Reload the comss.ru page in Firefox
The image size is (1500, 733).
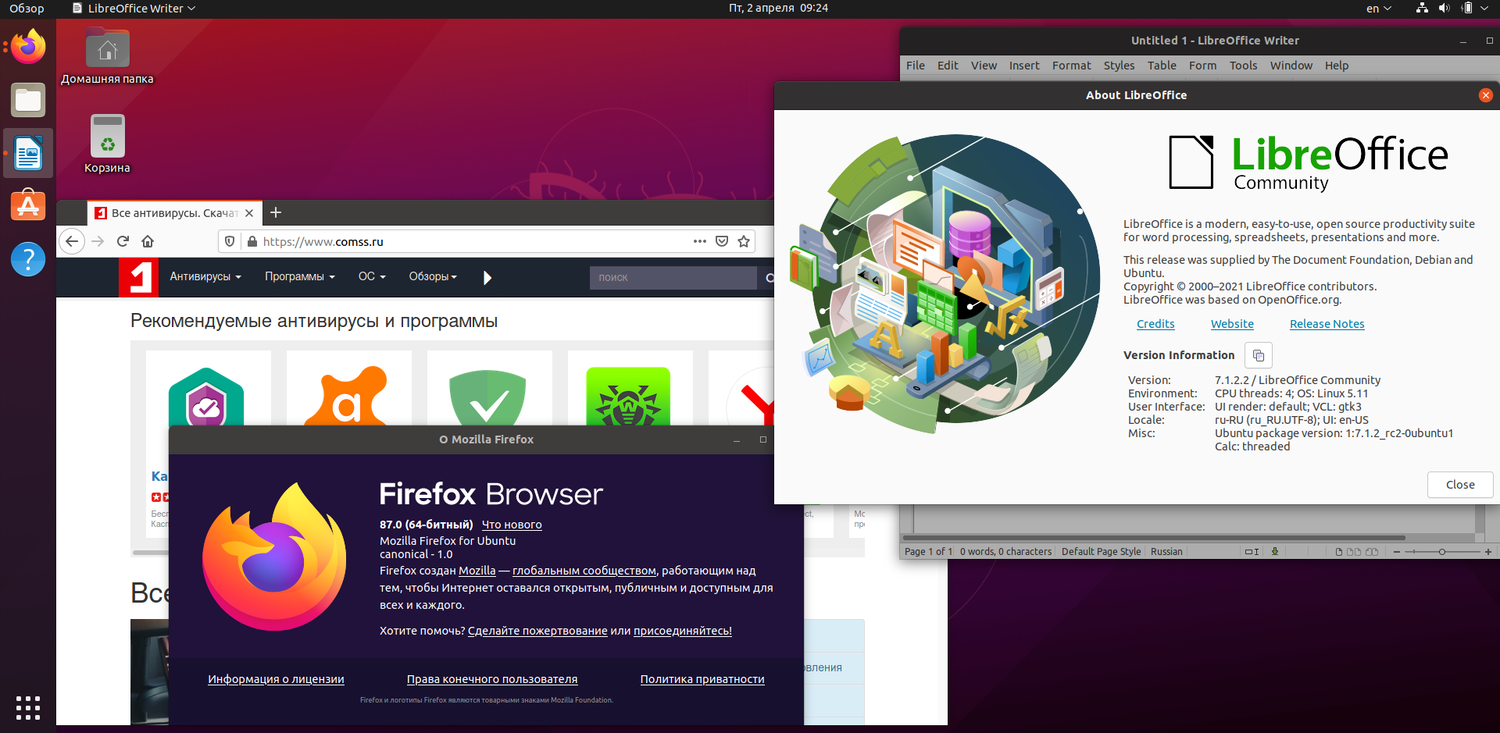click(x=122, y=241)
